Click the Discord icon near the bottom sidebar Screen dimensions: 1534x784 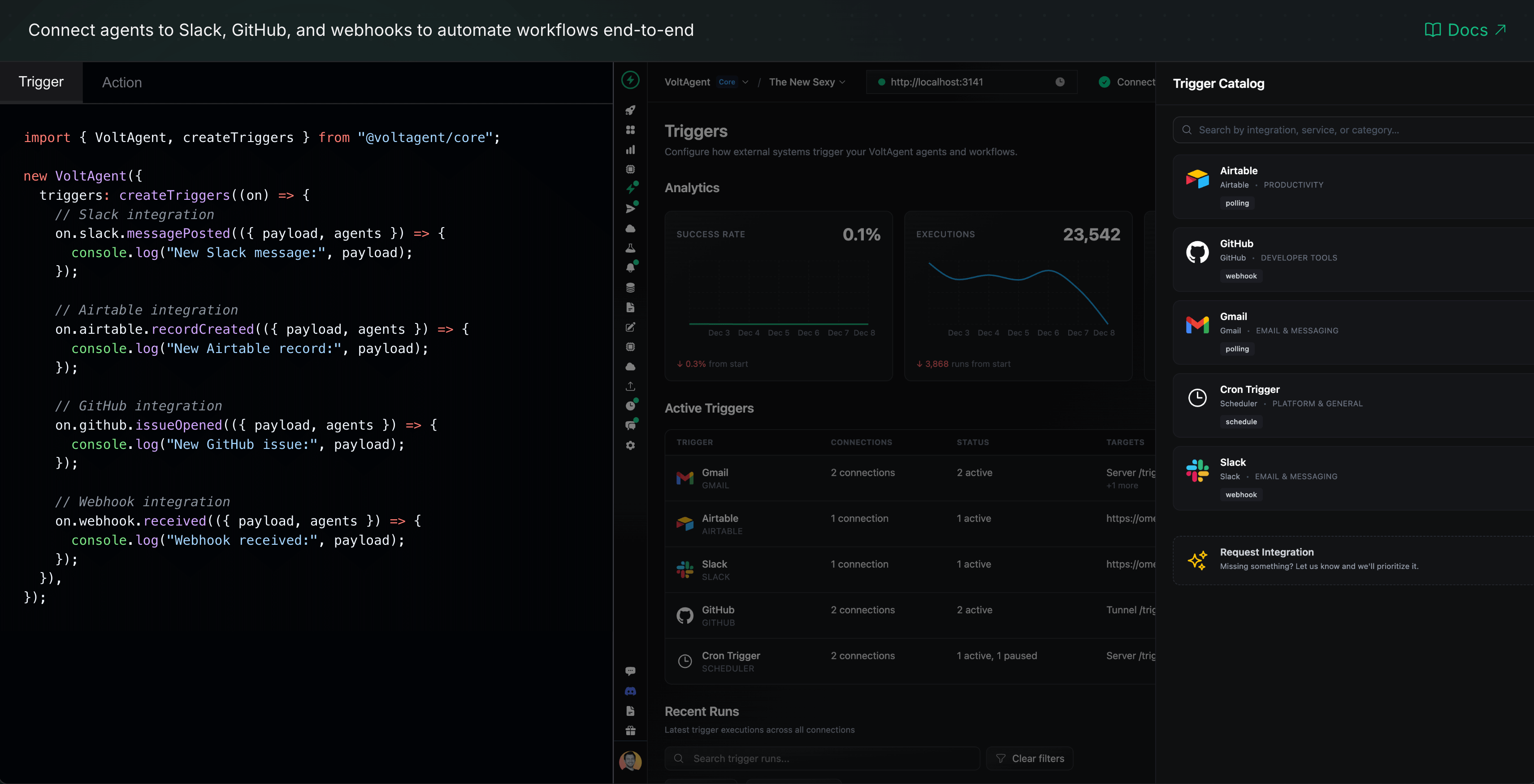click(630, 690)
